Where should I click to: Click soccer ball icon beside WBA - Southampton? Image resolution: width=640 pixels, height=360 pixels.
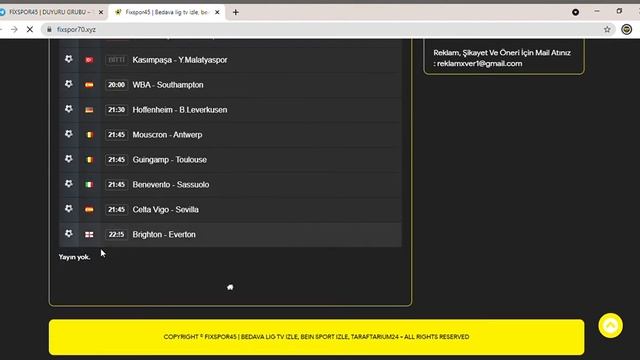[x=69, y=84]
